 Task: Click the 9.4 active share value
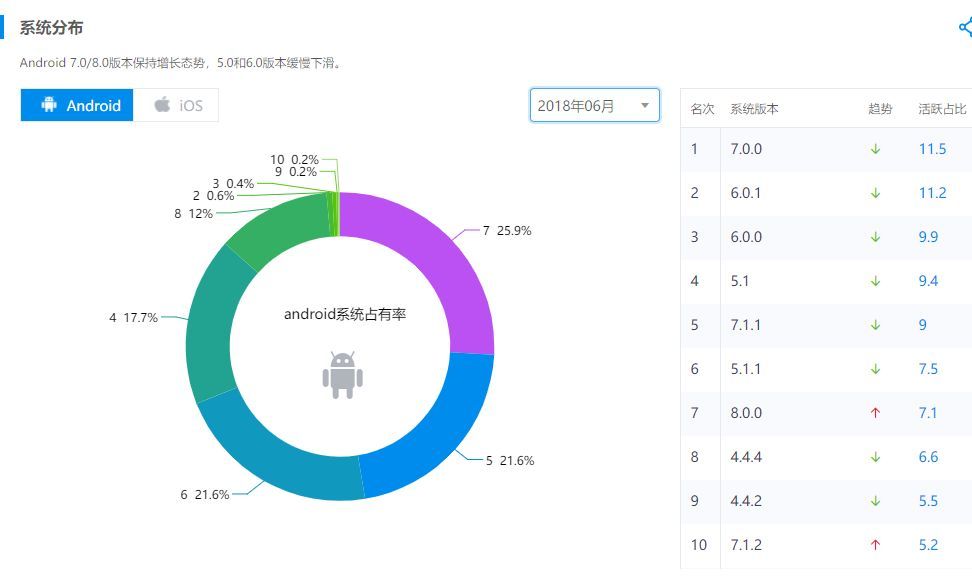point(928,281)
